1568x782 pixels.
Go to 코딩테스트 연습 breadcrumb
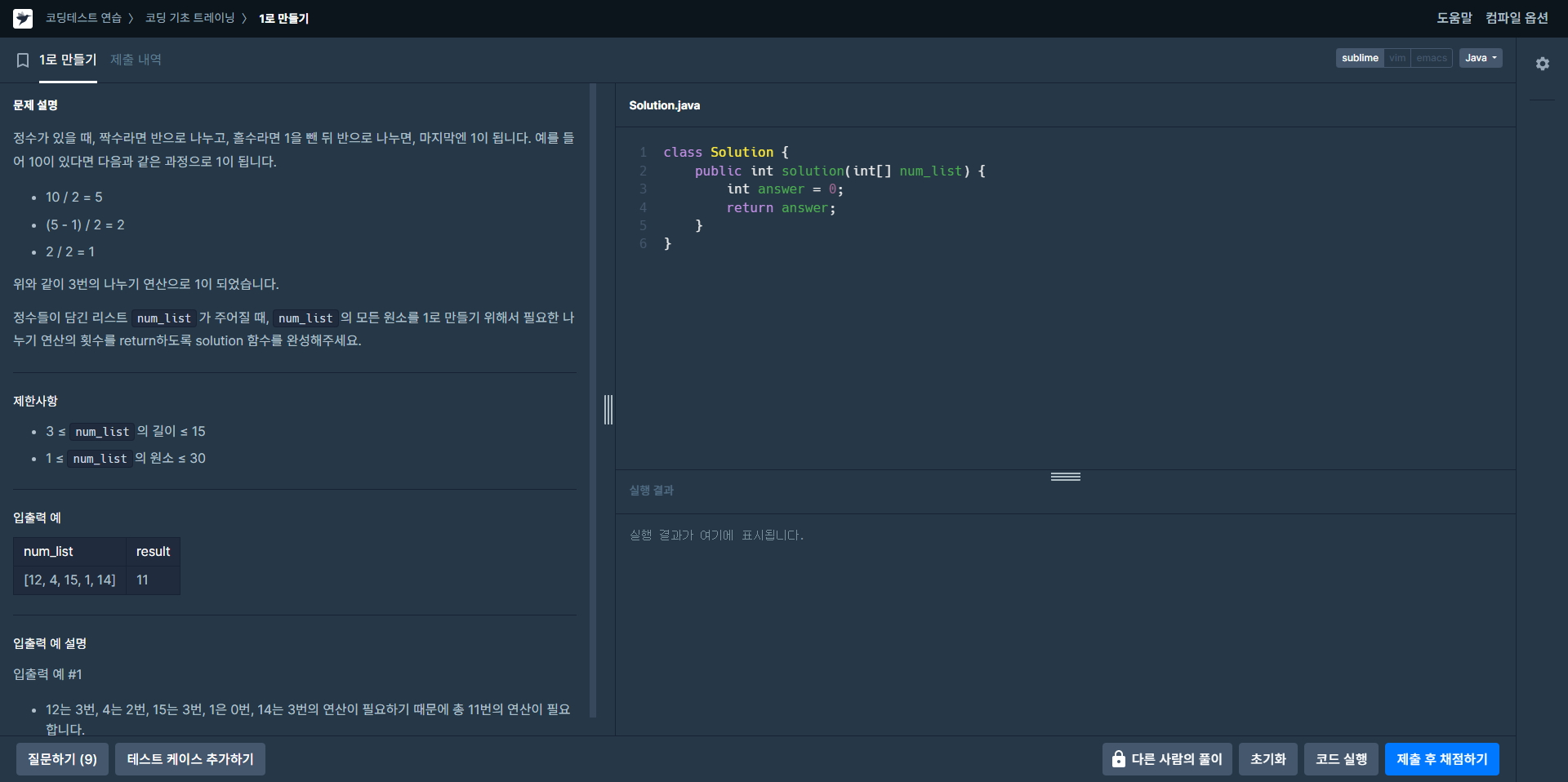(x=83, y=18)
